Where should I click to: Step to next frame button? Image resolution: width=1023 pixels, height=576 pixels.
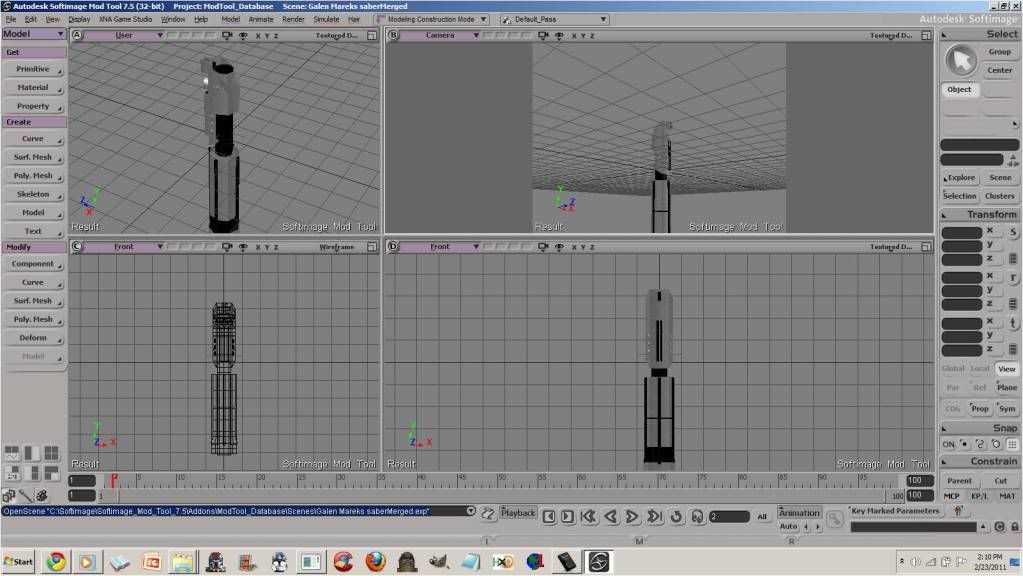pos(568,516)
